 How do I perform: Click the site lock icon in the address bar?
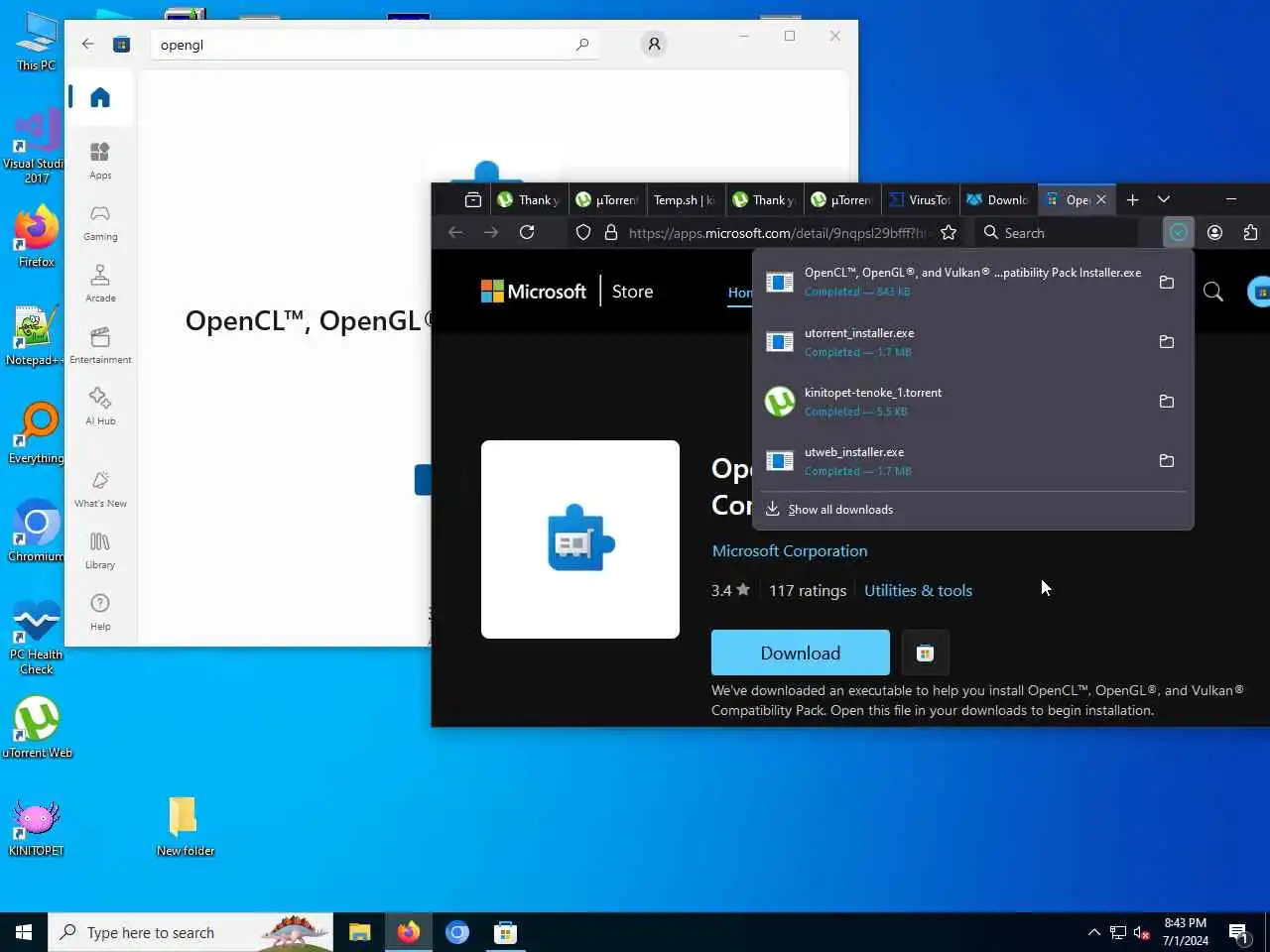click(611, 232)
